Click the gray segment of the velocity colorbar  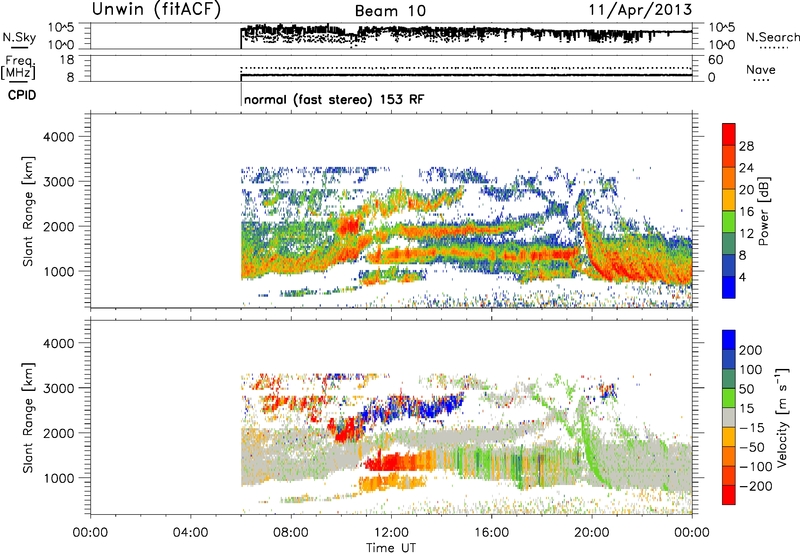pyautogui.click(x=729, y=418)
